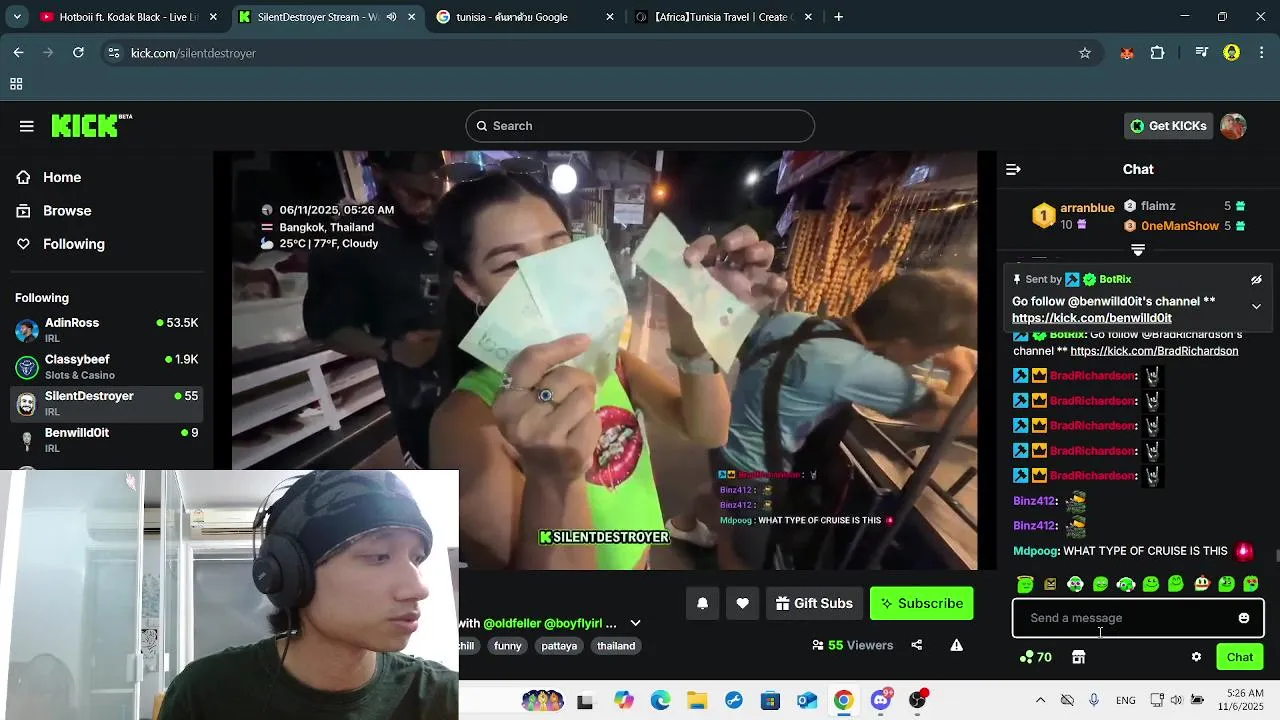The image size is (1280, 720).
Task: Toggle stream notifications bell
Action: tap(702, 603)
